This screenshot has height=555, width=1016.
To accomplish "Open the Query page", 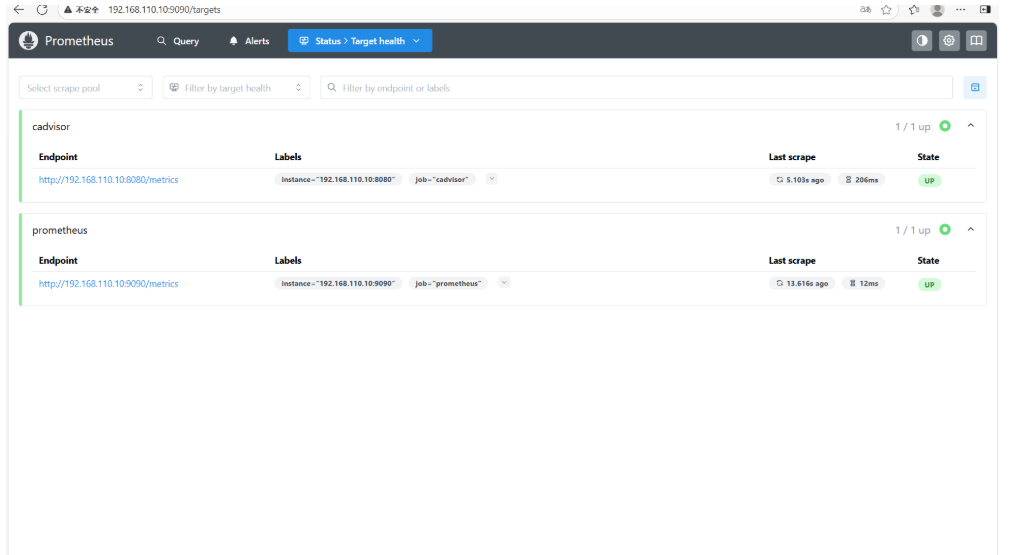I will point(178,41).
